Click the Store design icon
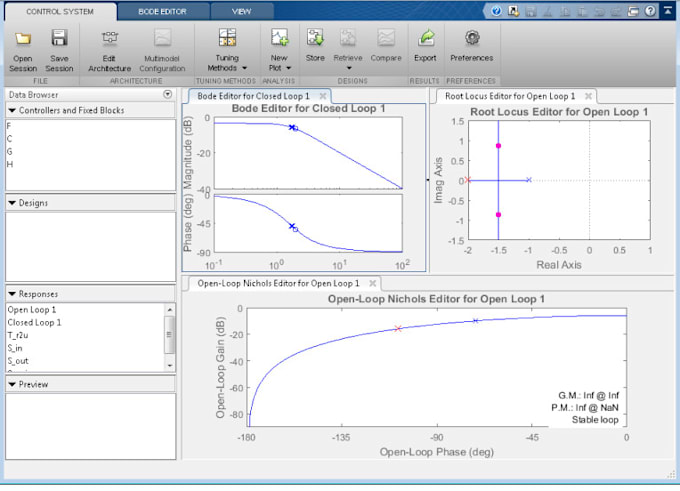680x491 pixels. tap(315, 39)
